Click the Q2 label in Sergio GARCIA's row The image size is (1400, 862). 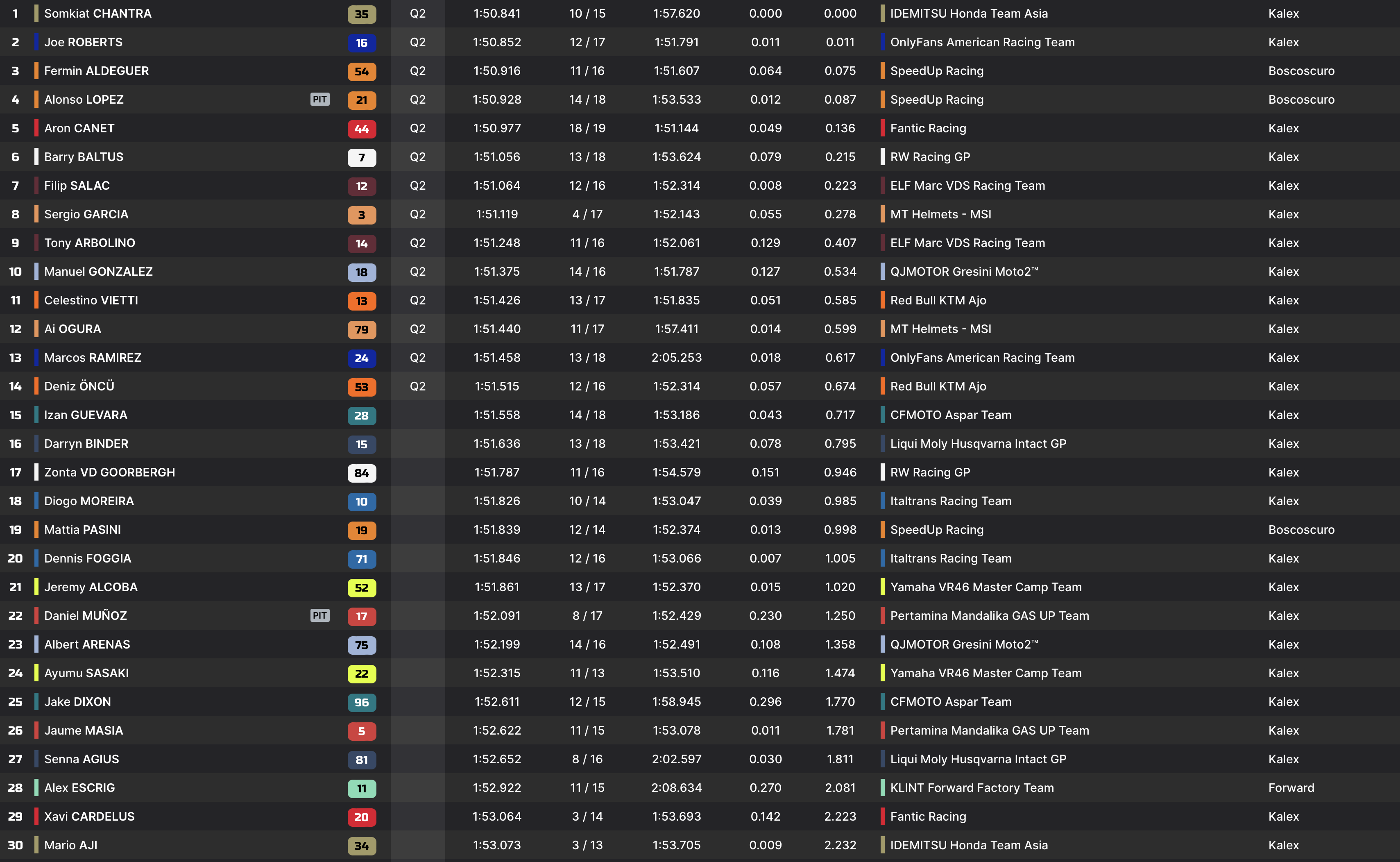(x=418, y=214)
